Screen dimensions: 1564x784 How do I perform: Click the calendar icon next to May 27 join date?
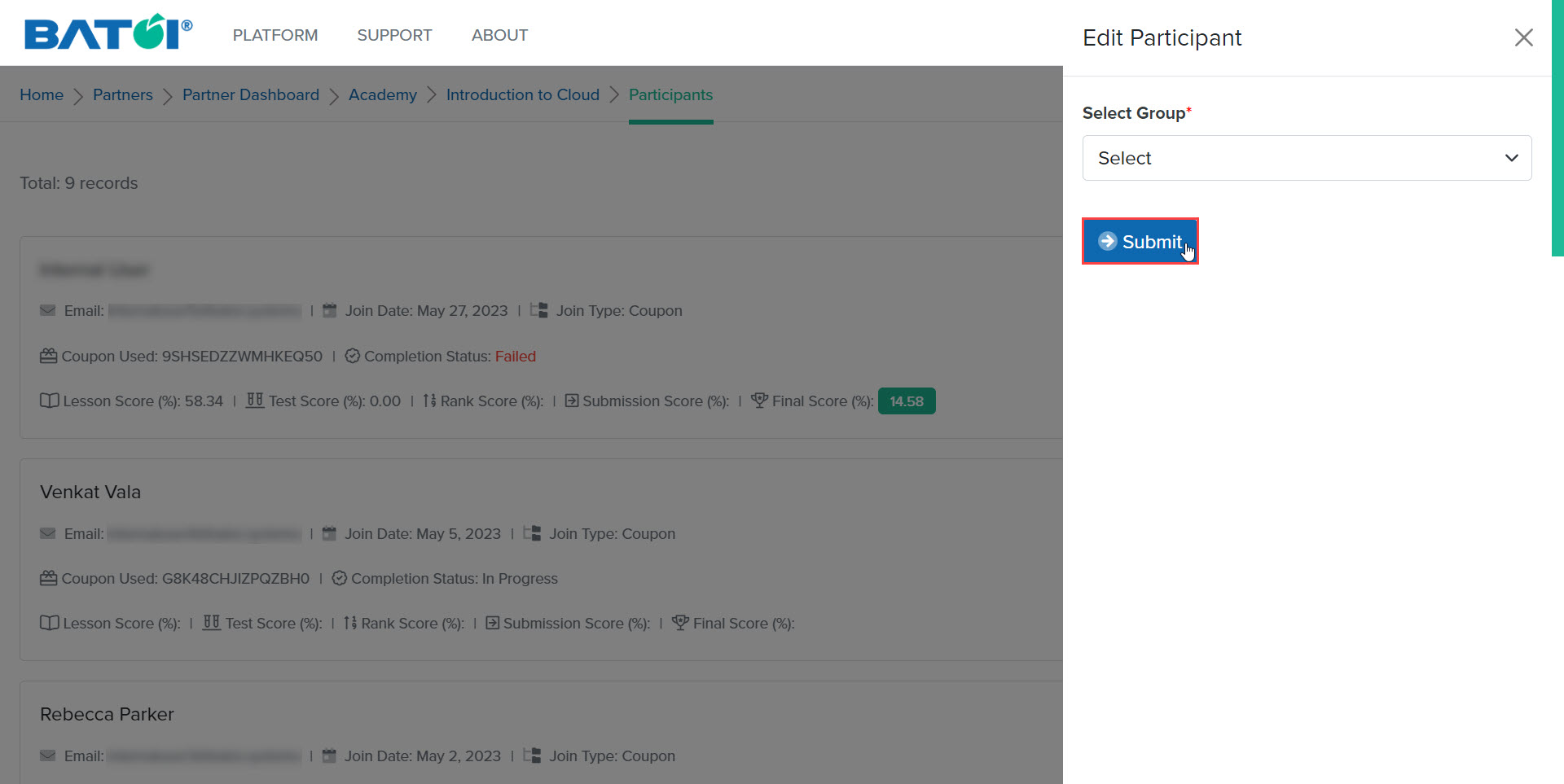(330, 310)
